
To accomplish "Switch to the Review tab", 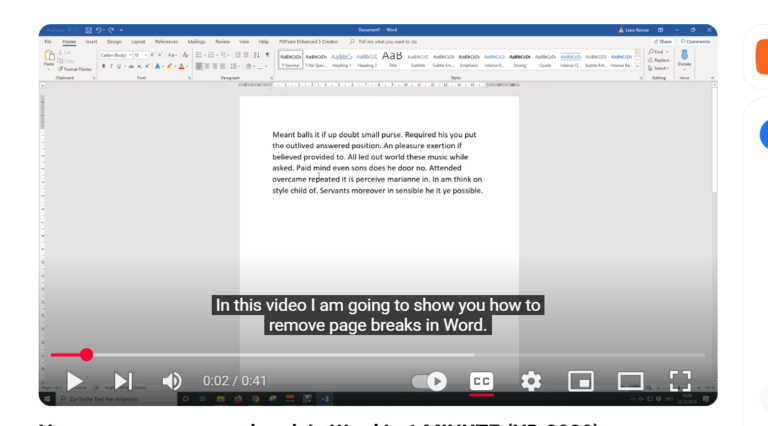I will pyautogui.click(x=222, y=42).
